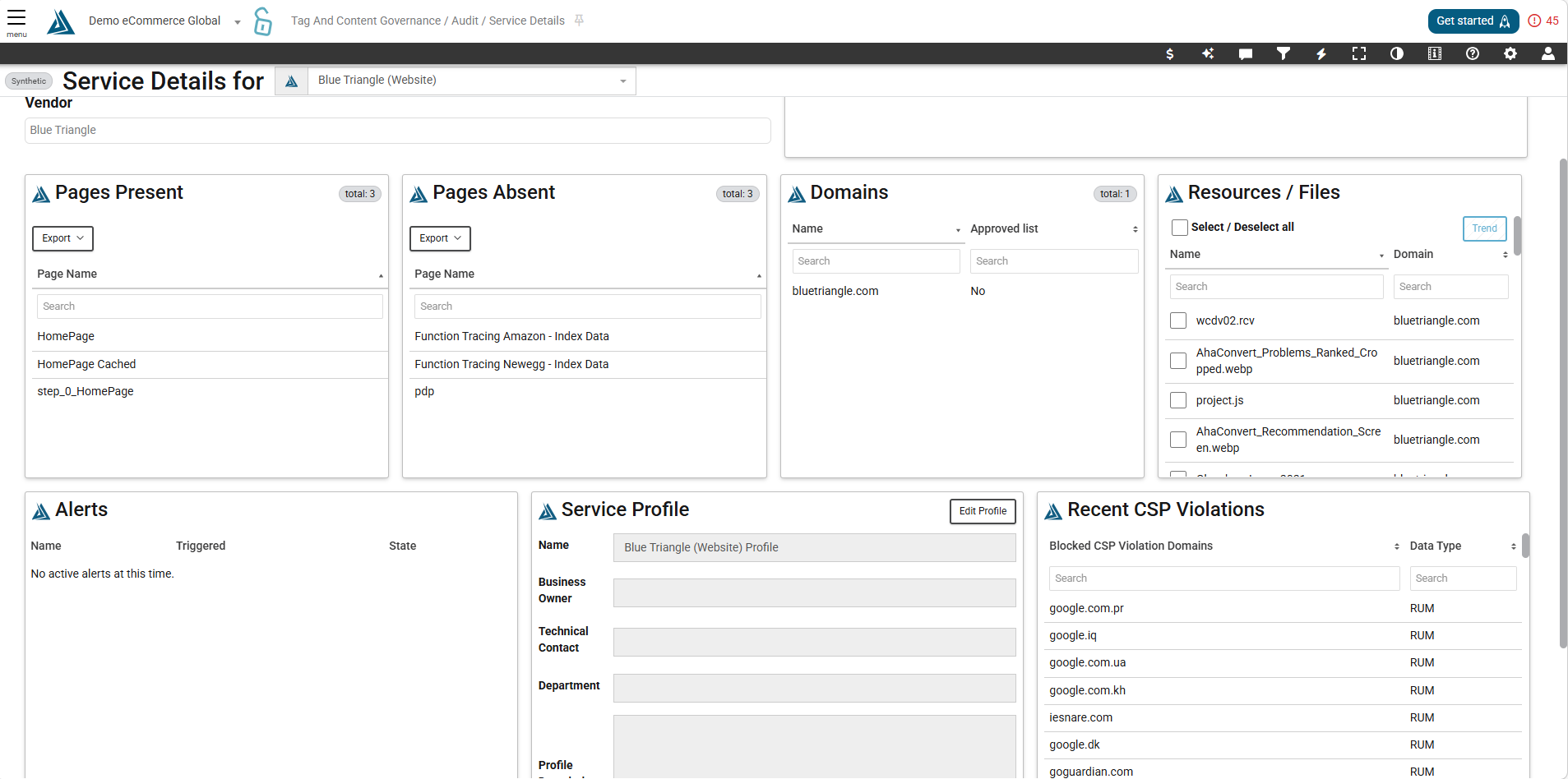Sort Pages Present by Page Name
This screenshot has height=779, width=1568.
[210, 274]
